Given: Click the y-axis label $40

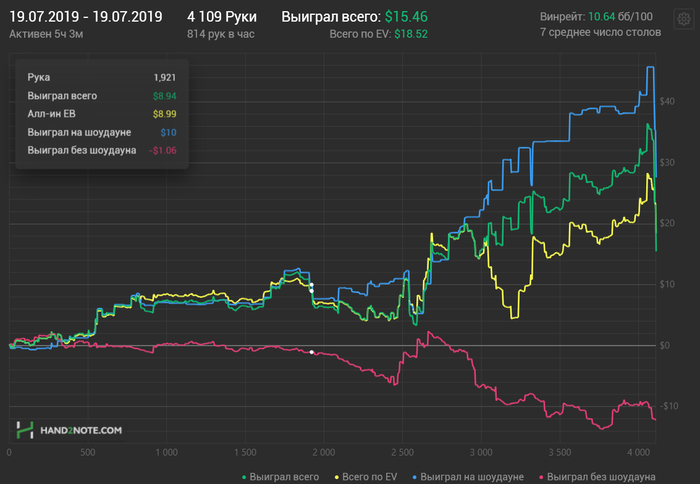Looking at the screenshot, I should click(x=667, y=101).
